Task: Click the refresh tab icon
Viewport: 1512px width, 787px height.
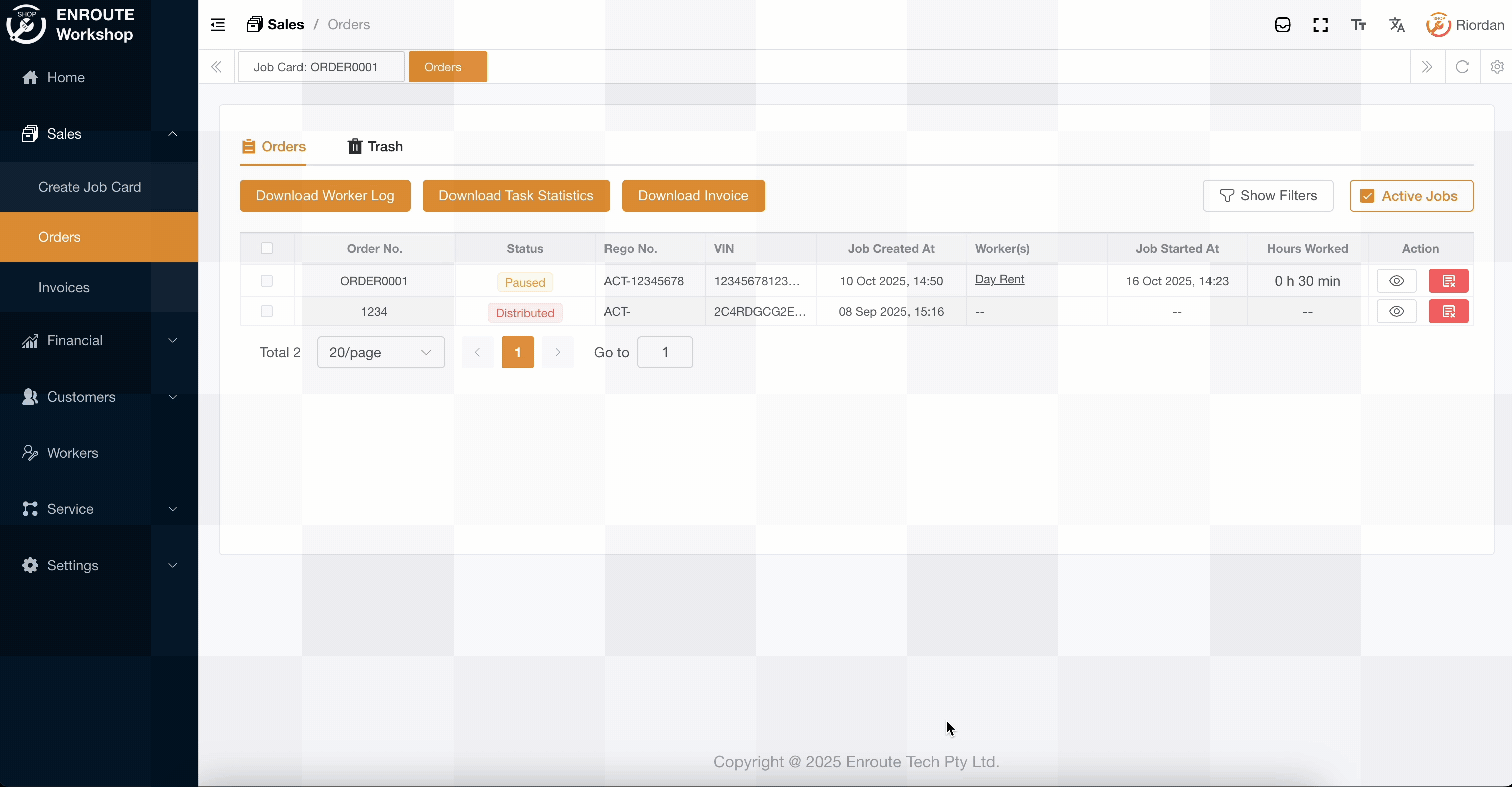Action: click(x=1462, y=67)
